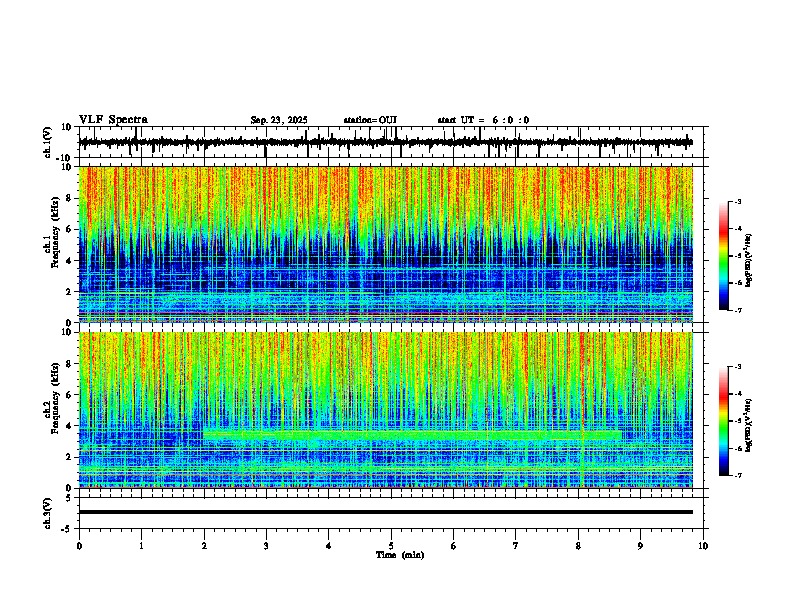Click the ch.3(V) axis "-5" tick label

67,529
